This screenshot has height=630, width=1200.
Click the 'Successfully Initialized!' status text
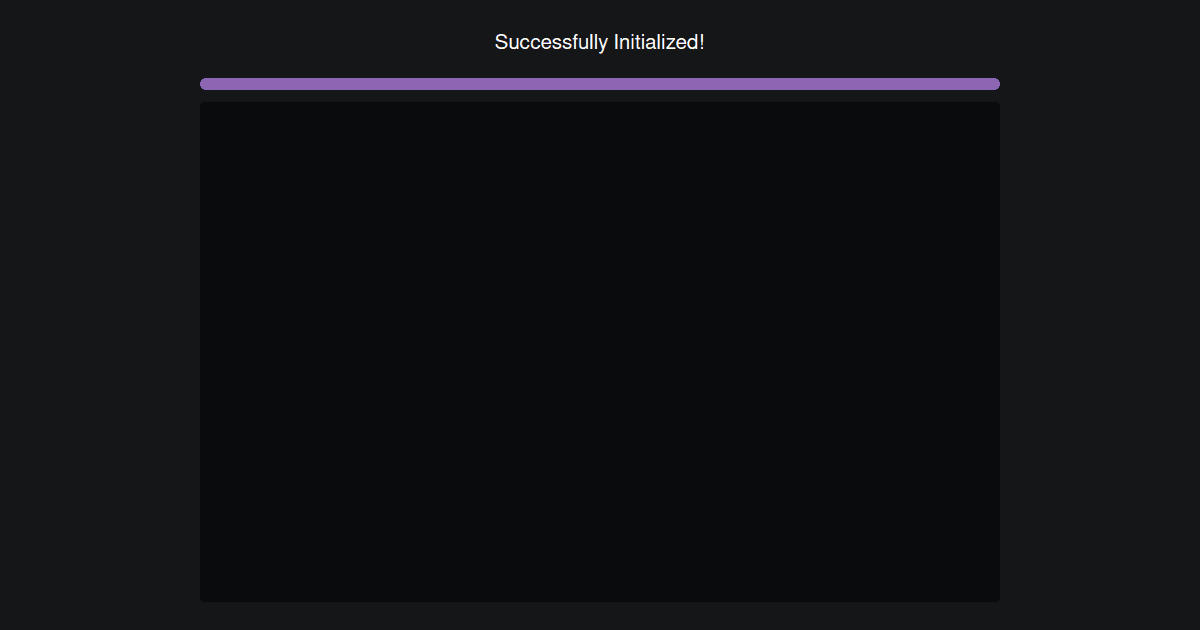coord(600,42)
